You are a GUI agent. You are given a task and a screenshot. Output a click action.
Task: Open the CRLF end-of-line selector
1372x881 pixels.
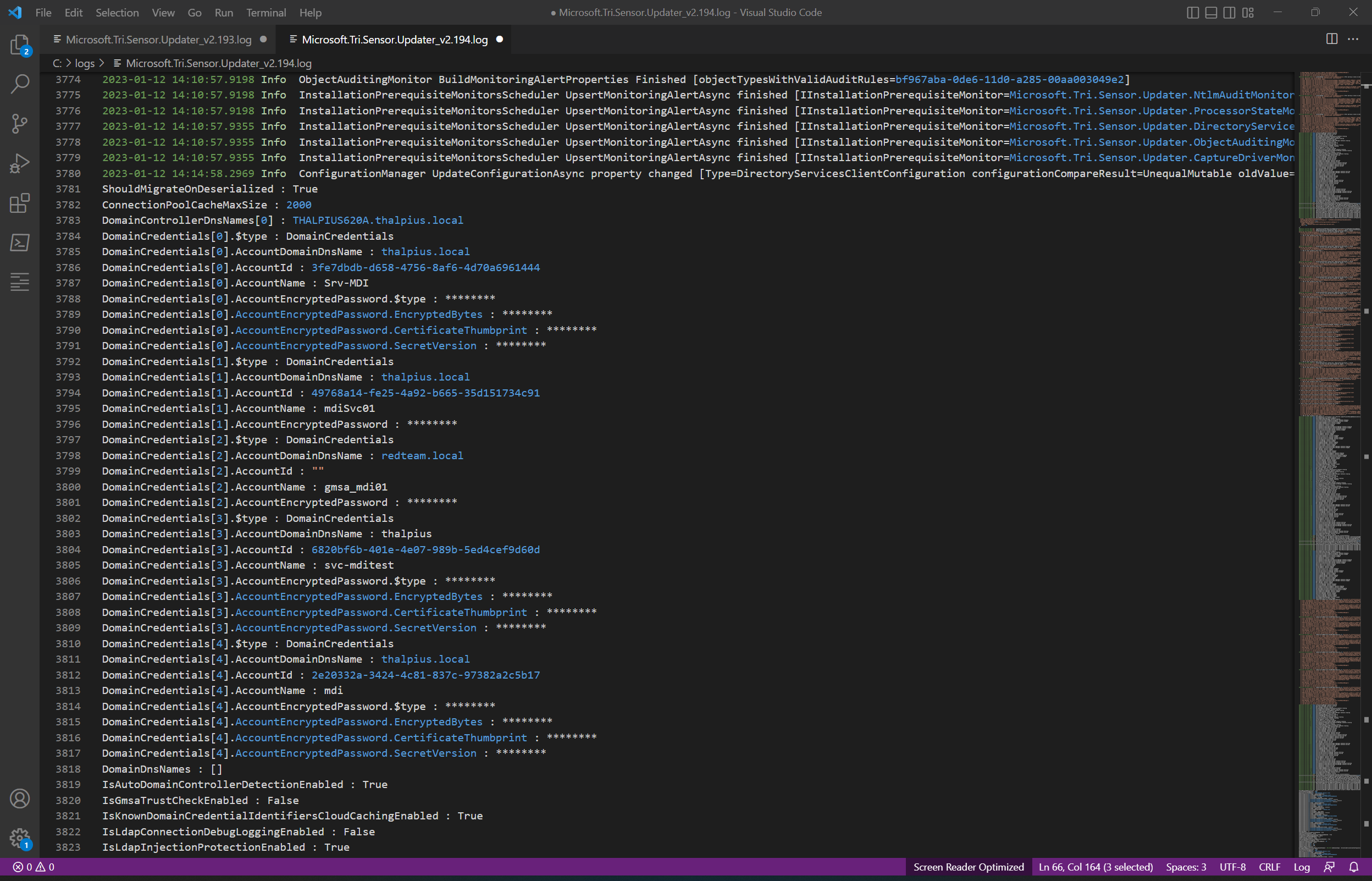click(1269, 867)
